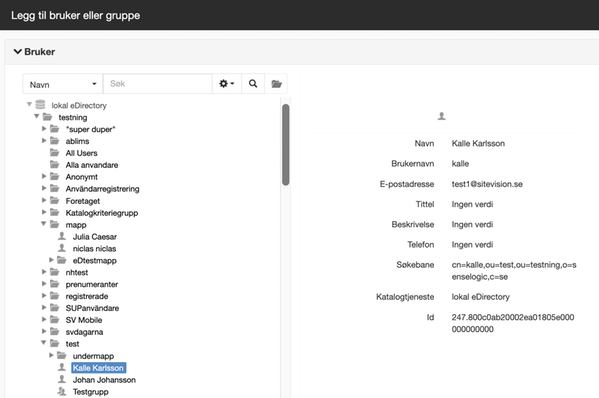The width and height of the screenshot is (599, 398).
Task: Click the folder icon beside Alla anvandare
Action: coord(55,165)
